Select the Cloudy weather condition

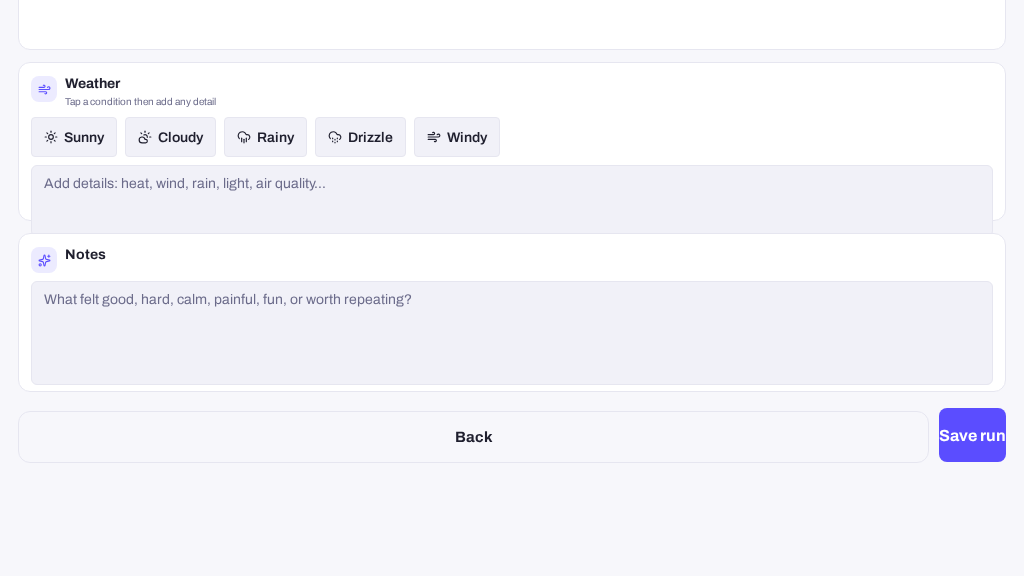pos(170,137)
